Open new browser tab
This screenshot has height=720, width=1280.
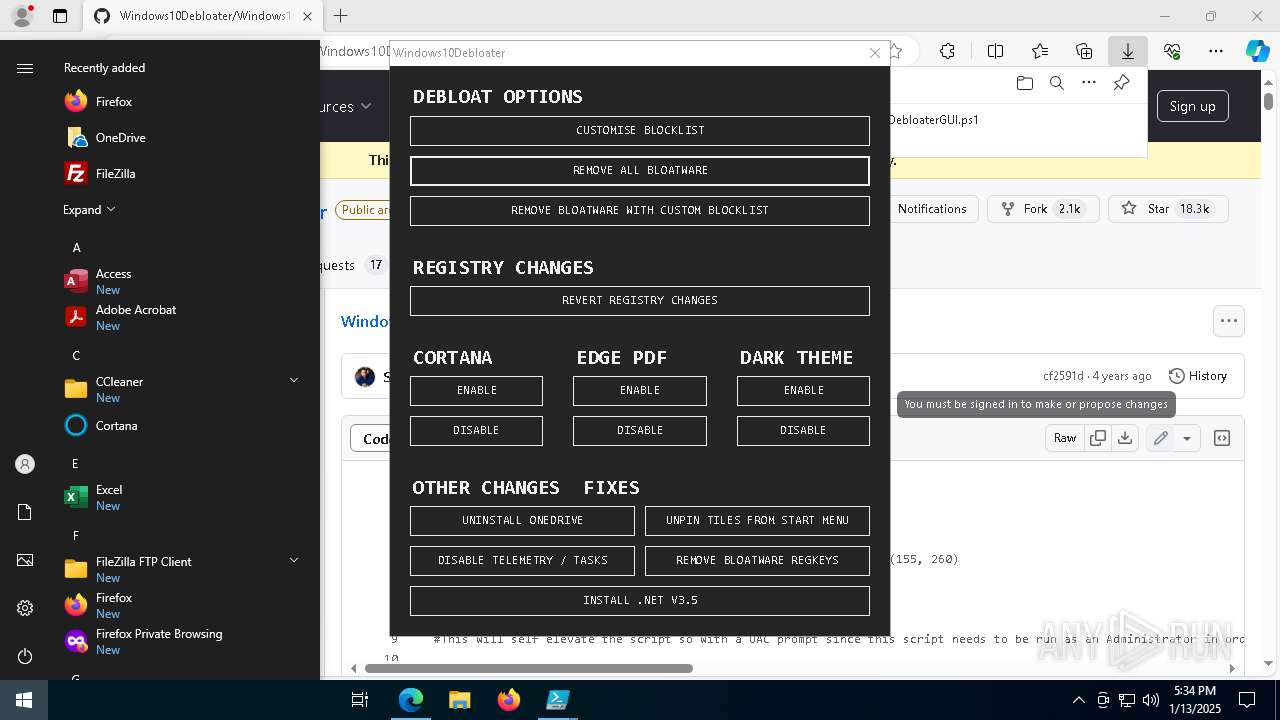coord(341,16)
